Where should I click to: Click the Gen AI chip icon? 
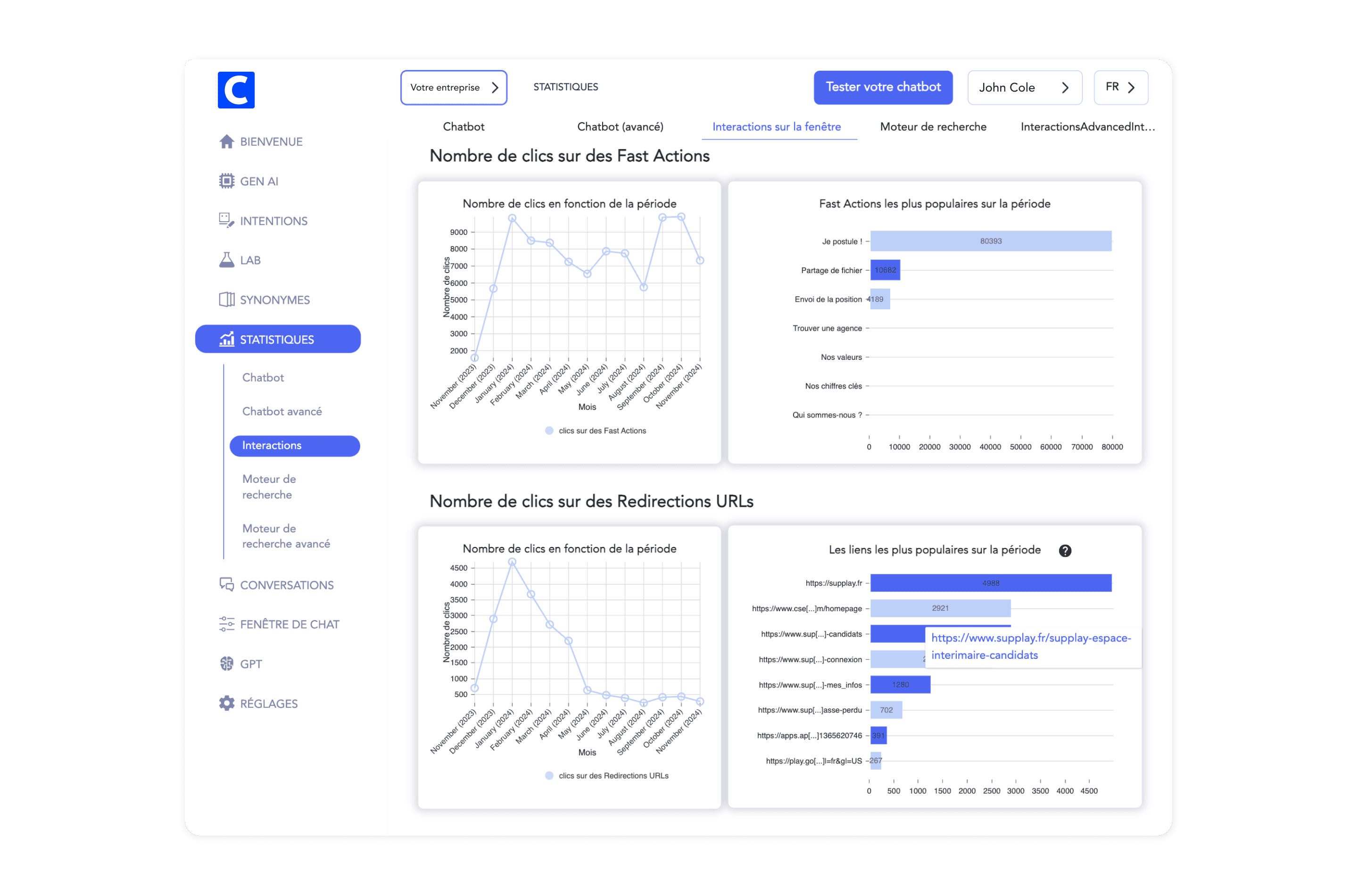[x=227, y=181]
